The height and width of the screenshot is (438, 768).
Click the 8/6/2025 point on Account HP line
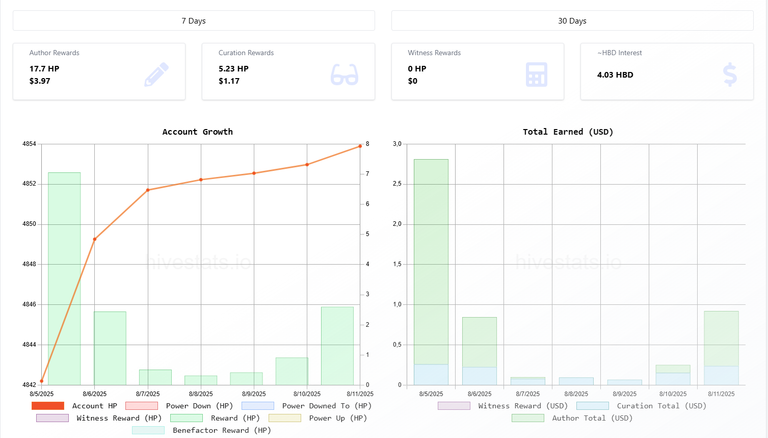(x=95, y=240)
